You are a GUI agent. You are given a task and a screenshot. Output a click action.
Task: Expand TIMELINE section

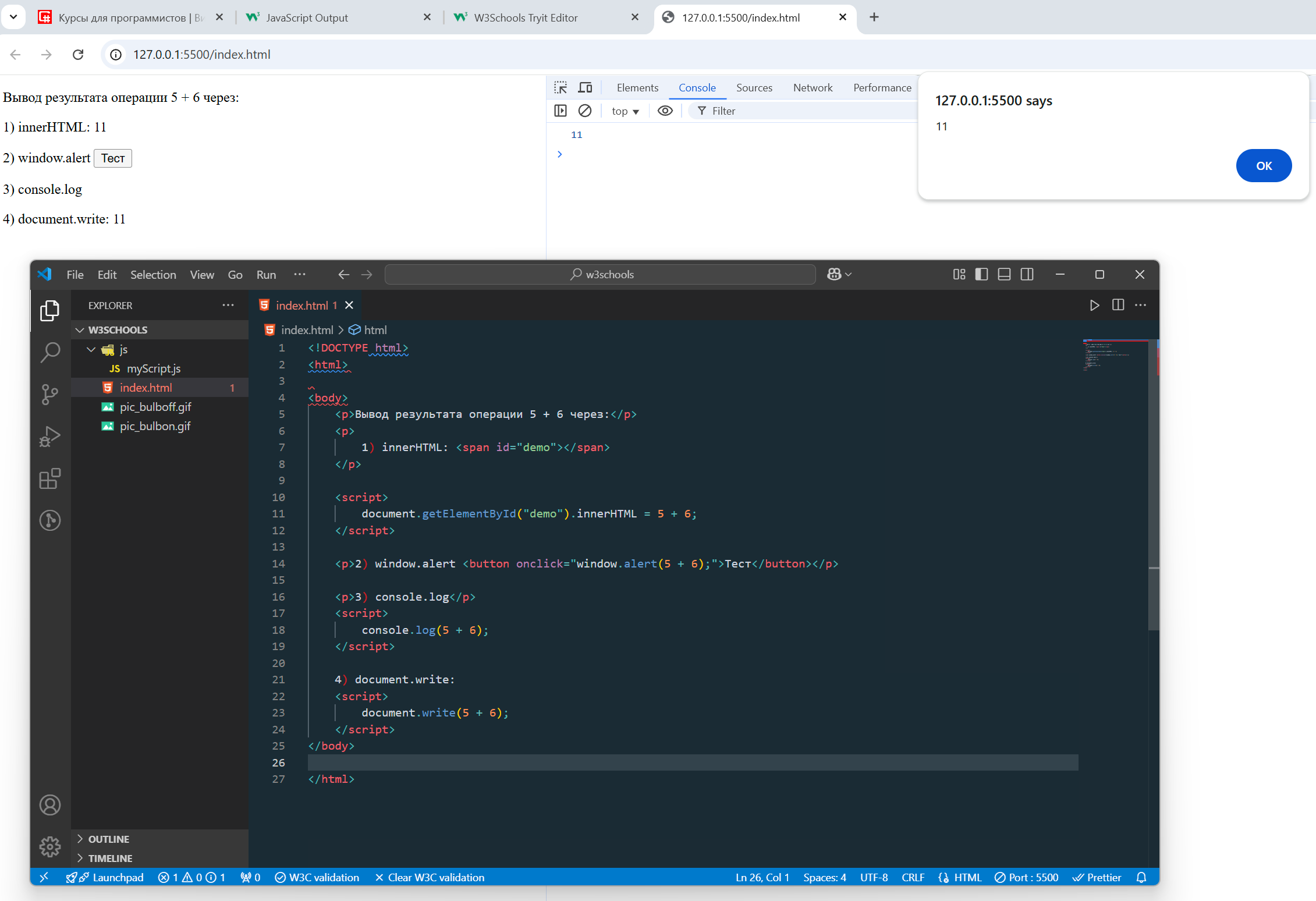[x=159, y=858]
